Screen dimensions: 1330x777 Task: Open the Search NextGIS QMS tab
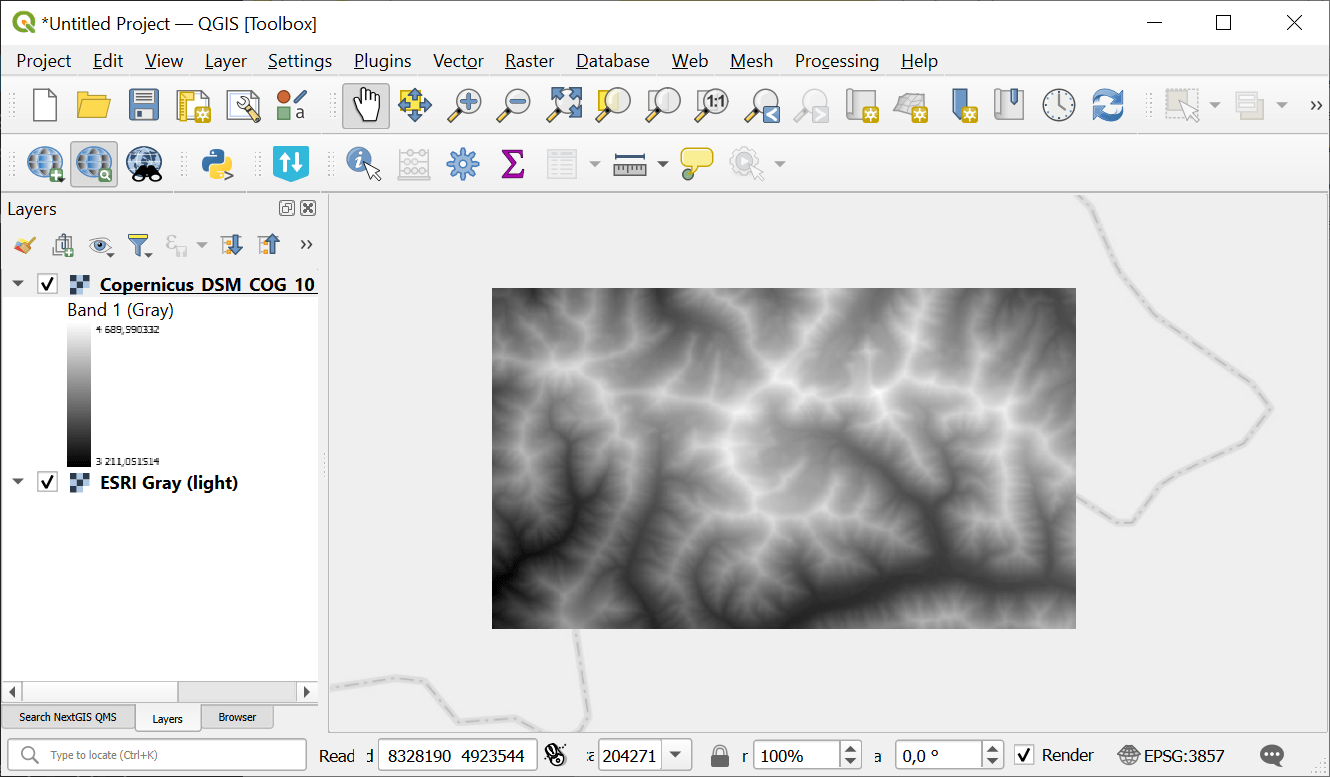pyautogui.click(x=68, y=717)
